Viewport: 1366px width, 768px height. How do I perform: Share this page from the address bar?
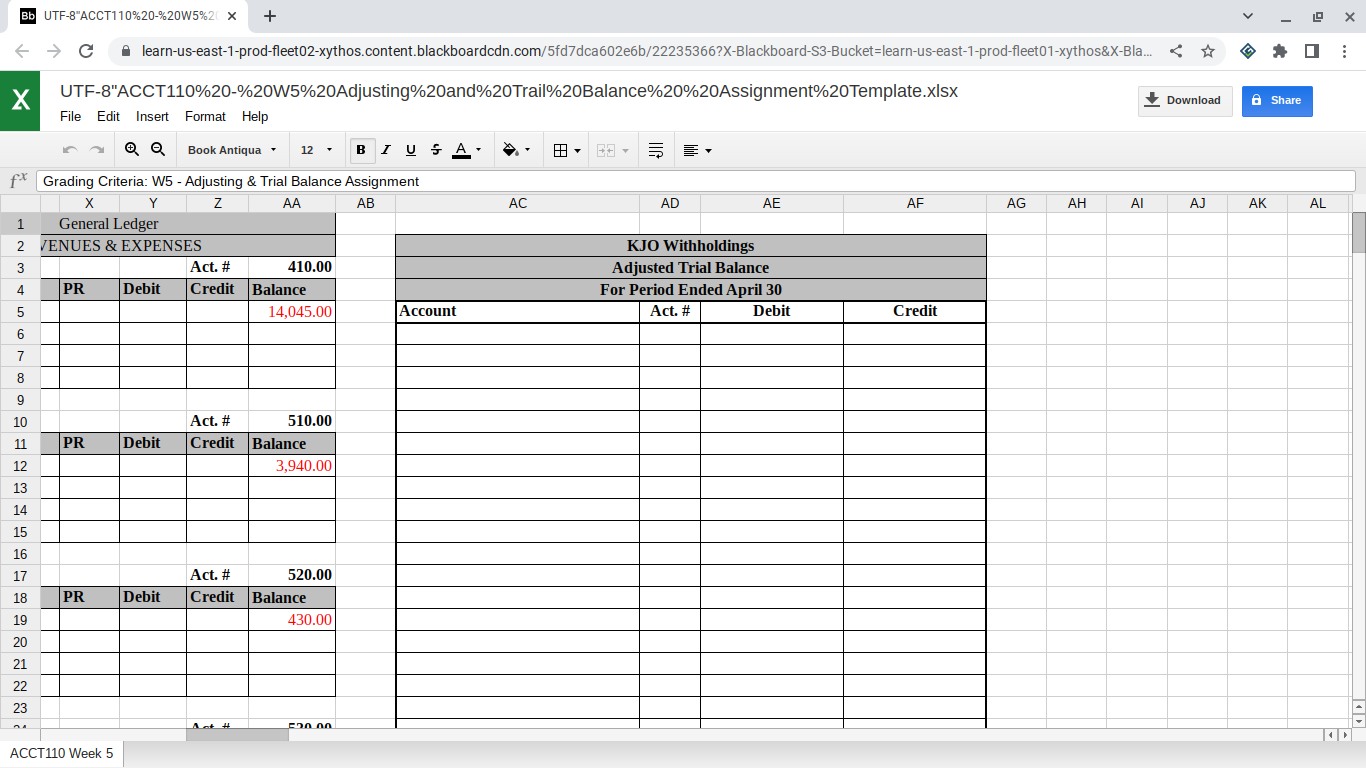[x=1176, y=51]
